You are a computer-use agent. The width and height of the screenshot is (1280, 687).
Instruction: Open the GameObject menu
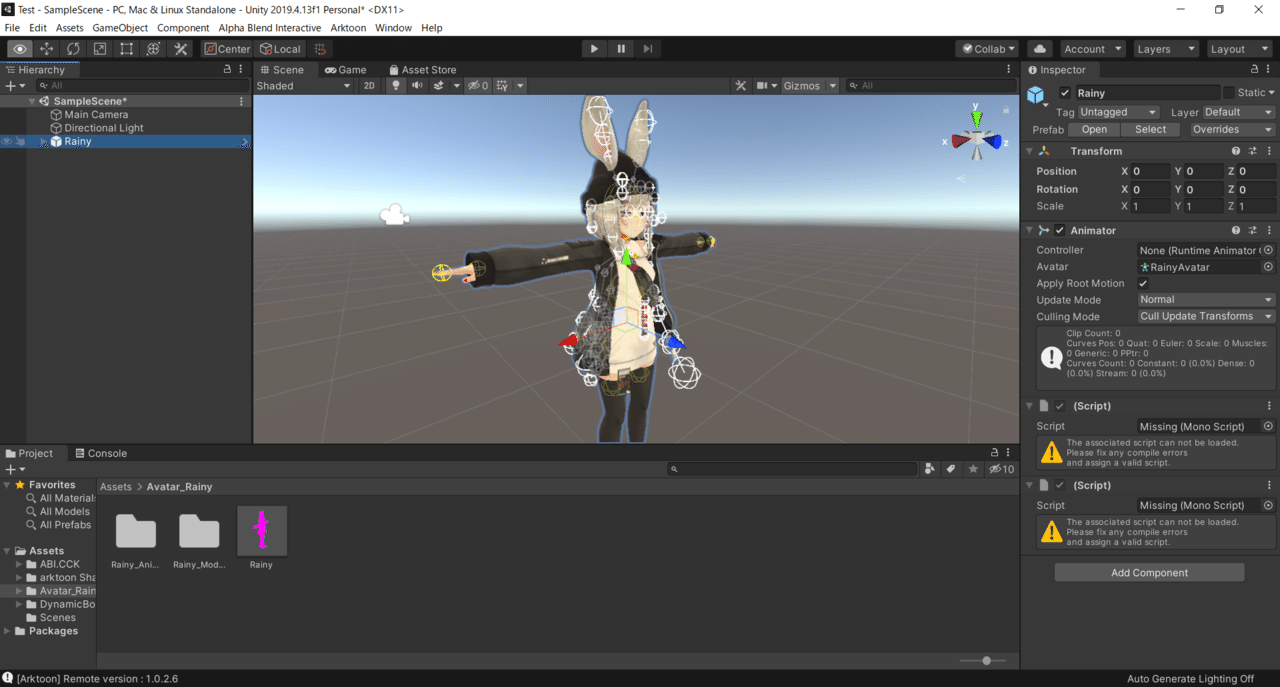point(120,28)
